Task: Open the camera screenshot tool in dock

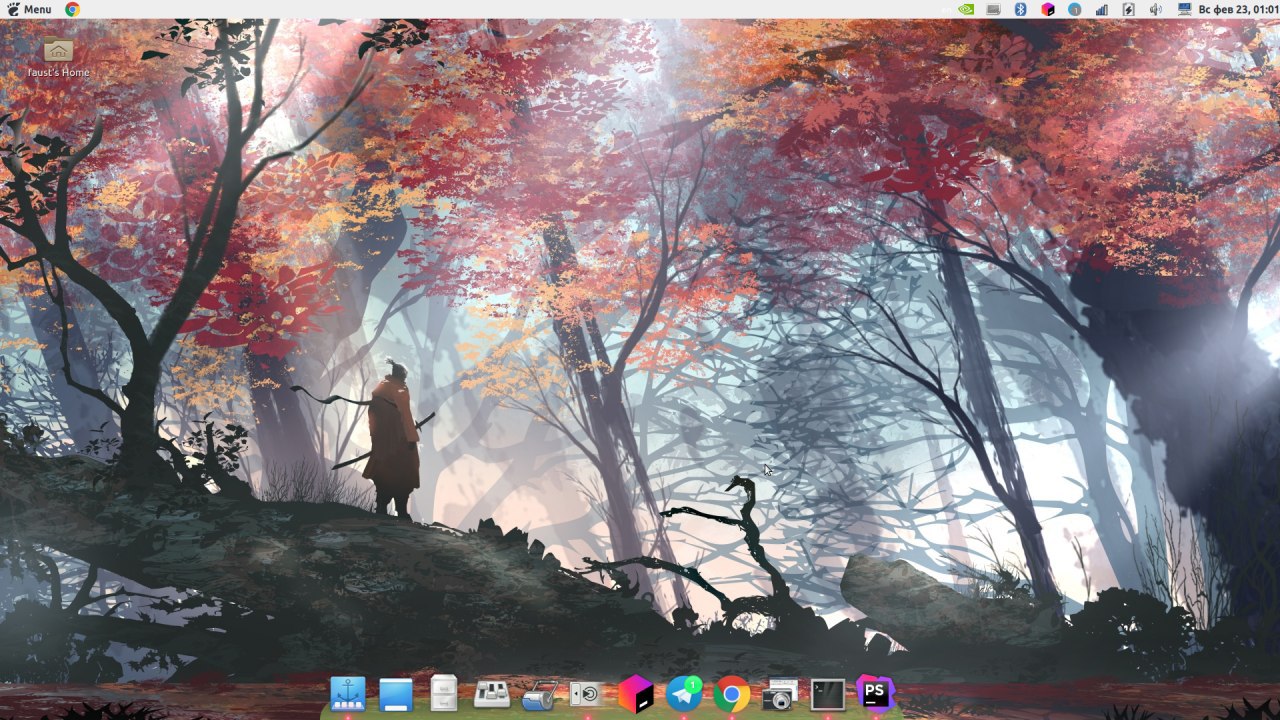Action: 779,694
